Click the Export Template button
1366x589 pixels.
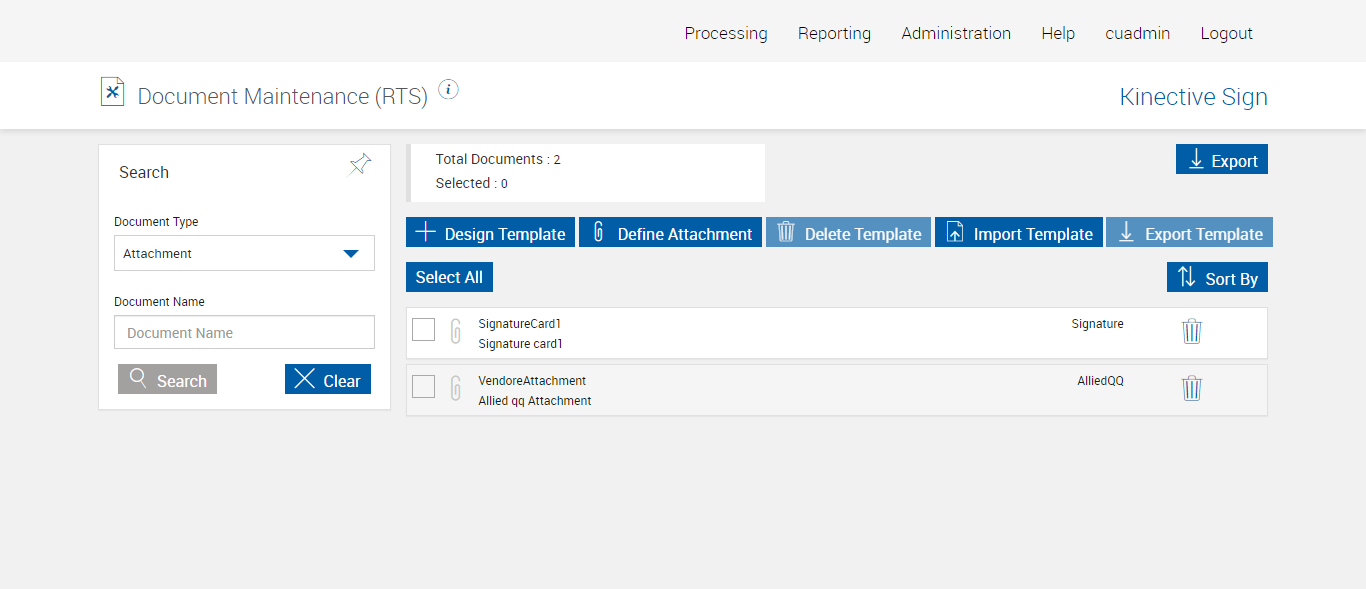1189,232
